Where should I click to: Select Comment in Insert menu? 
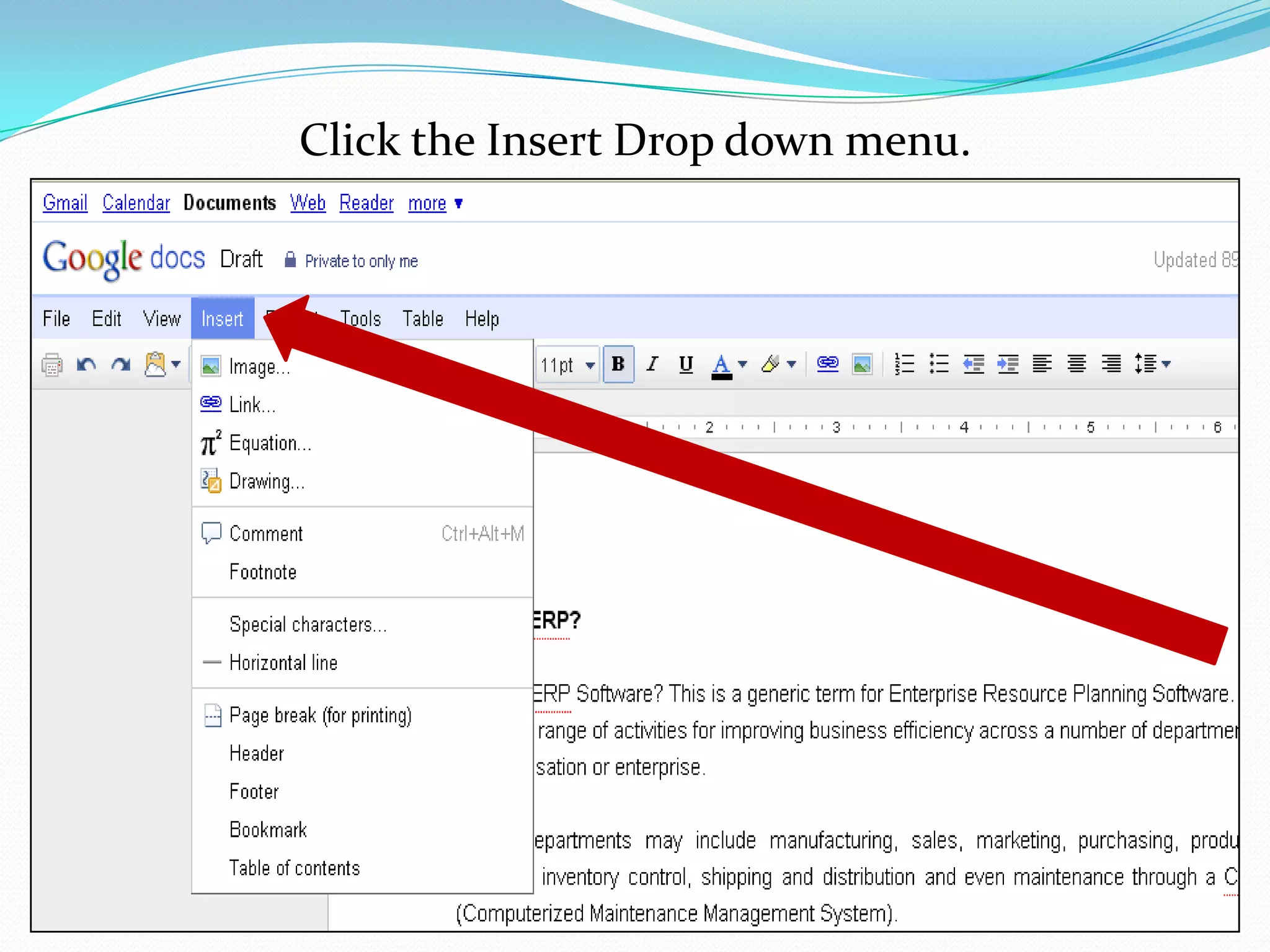click(363, 534)
